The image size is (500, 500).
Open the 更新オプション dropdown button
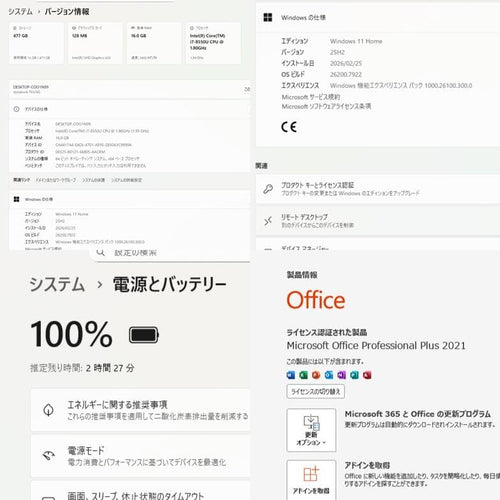pos(311,430)
